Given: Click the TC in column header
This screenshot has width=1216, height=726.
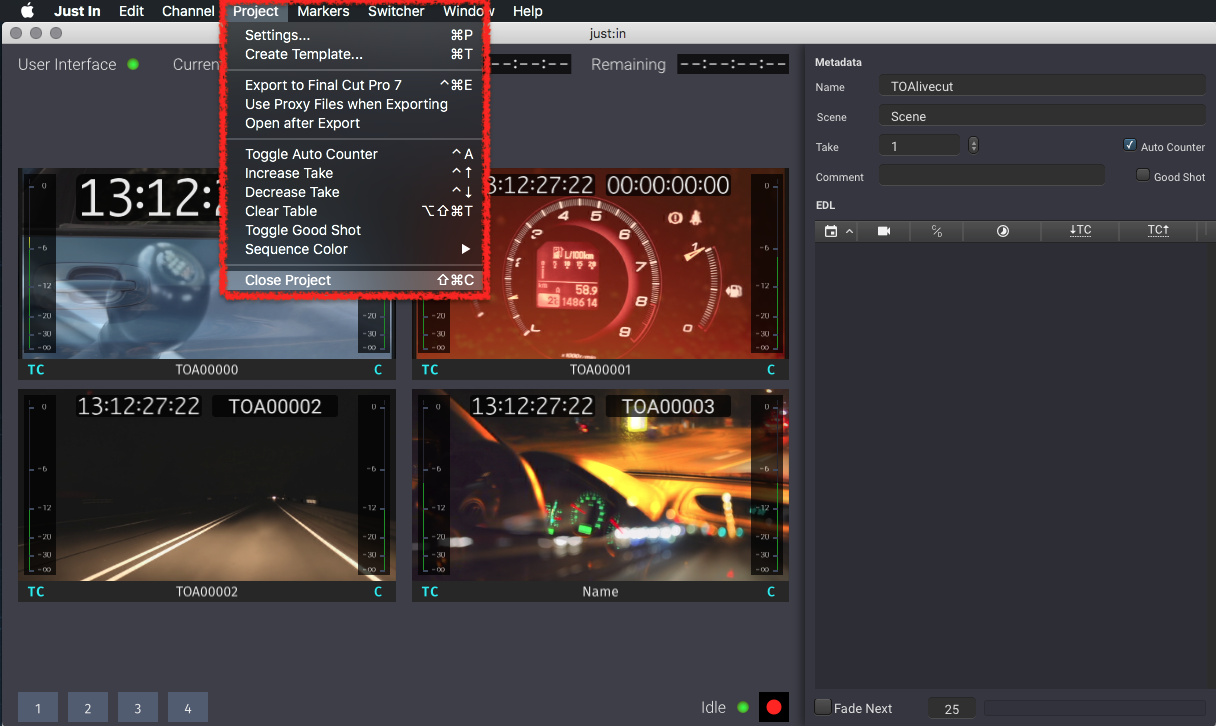Looking at the screenshot, I should point(1080,231).
